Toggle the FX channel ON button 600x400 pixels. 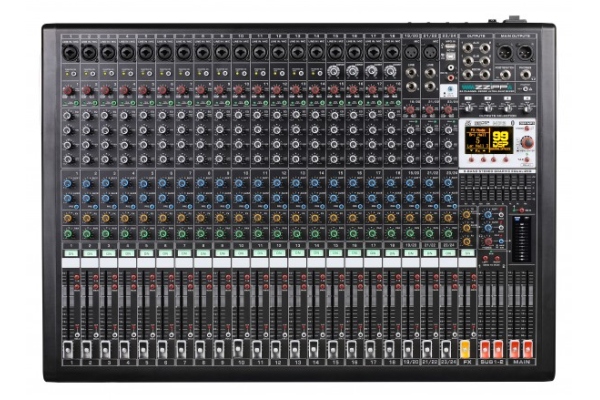pos(467,253)
